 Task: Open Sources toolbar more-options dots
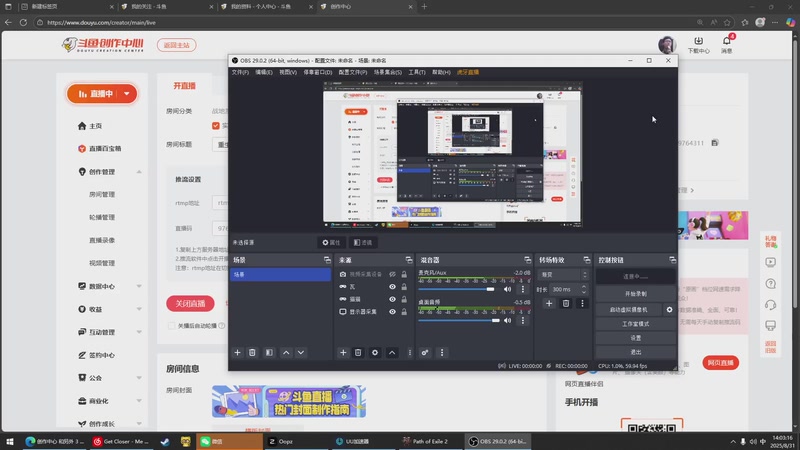409,353
